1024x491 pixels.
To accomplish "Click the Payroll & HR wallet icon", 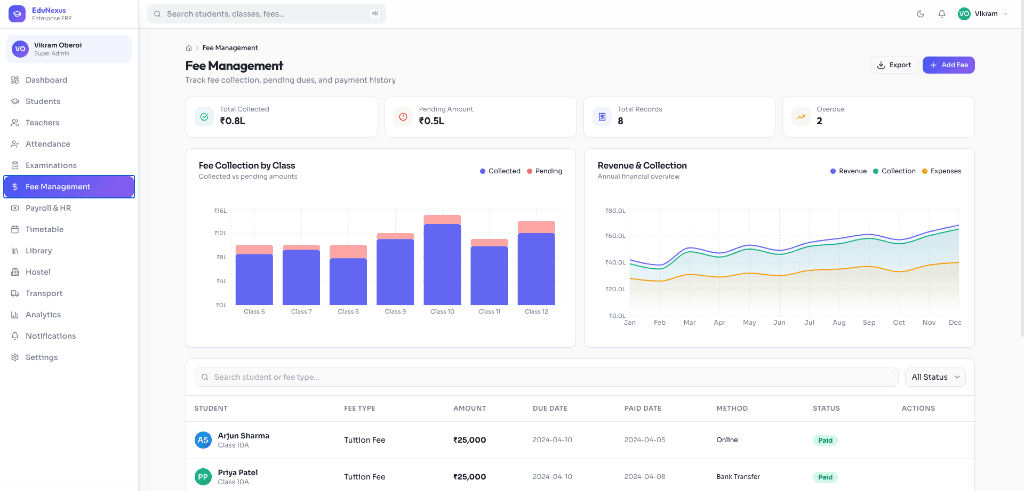I will [15, 208].
